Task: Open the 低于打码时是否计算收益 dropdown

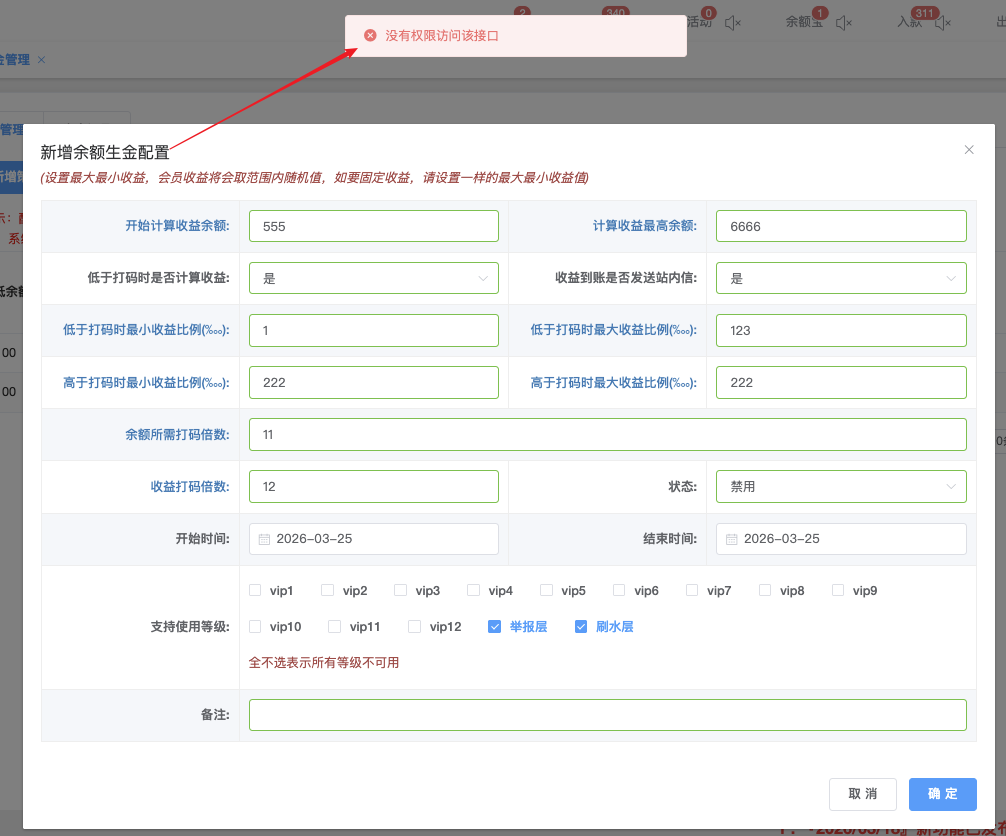Action: pyautogui.click(x=373, y=278)
